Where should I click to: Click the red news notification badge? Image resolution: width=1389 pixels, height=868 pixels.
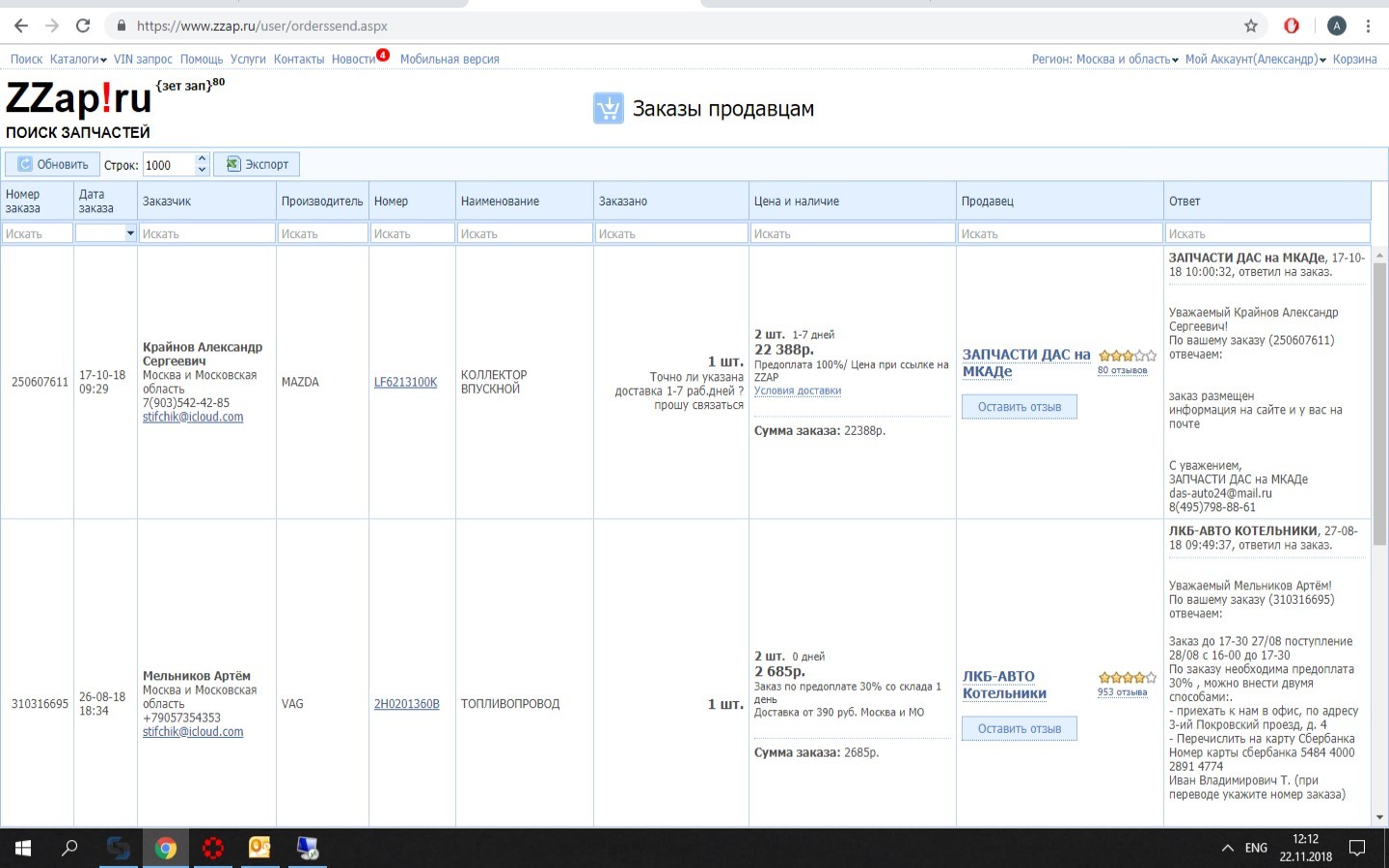point(383,54)
